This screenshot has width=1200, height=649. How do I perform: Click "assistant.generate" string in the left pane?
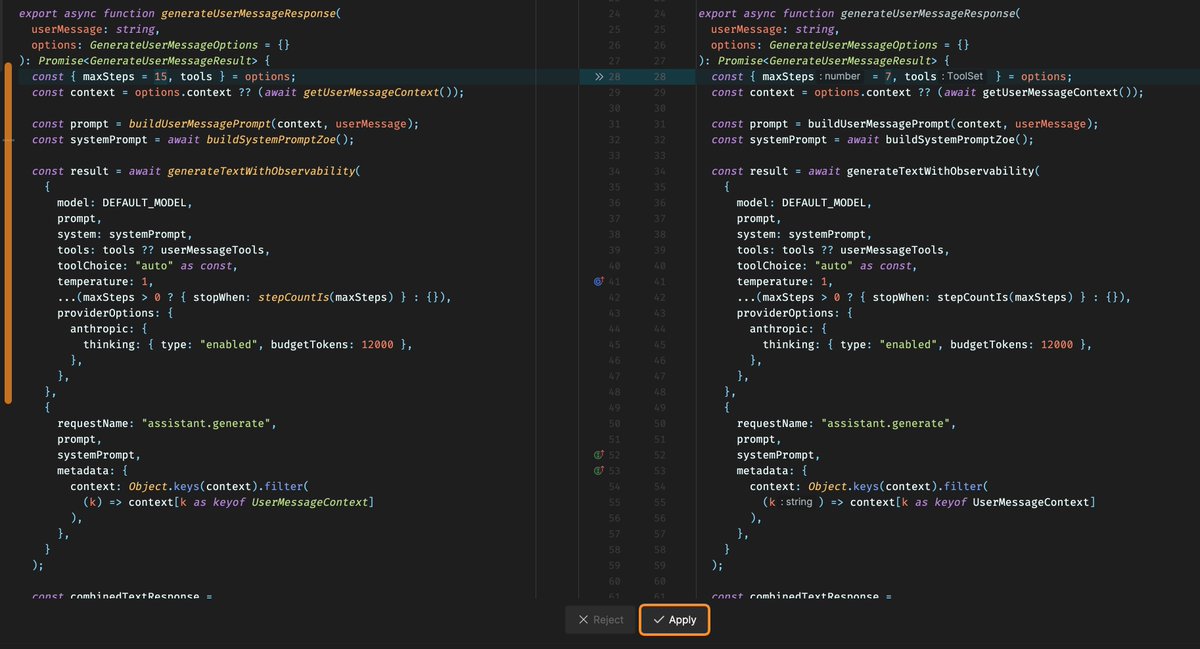pyautogui.click(x=208, y=424)
